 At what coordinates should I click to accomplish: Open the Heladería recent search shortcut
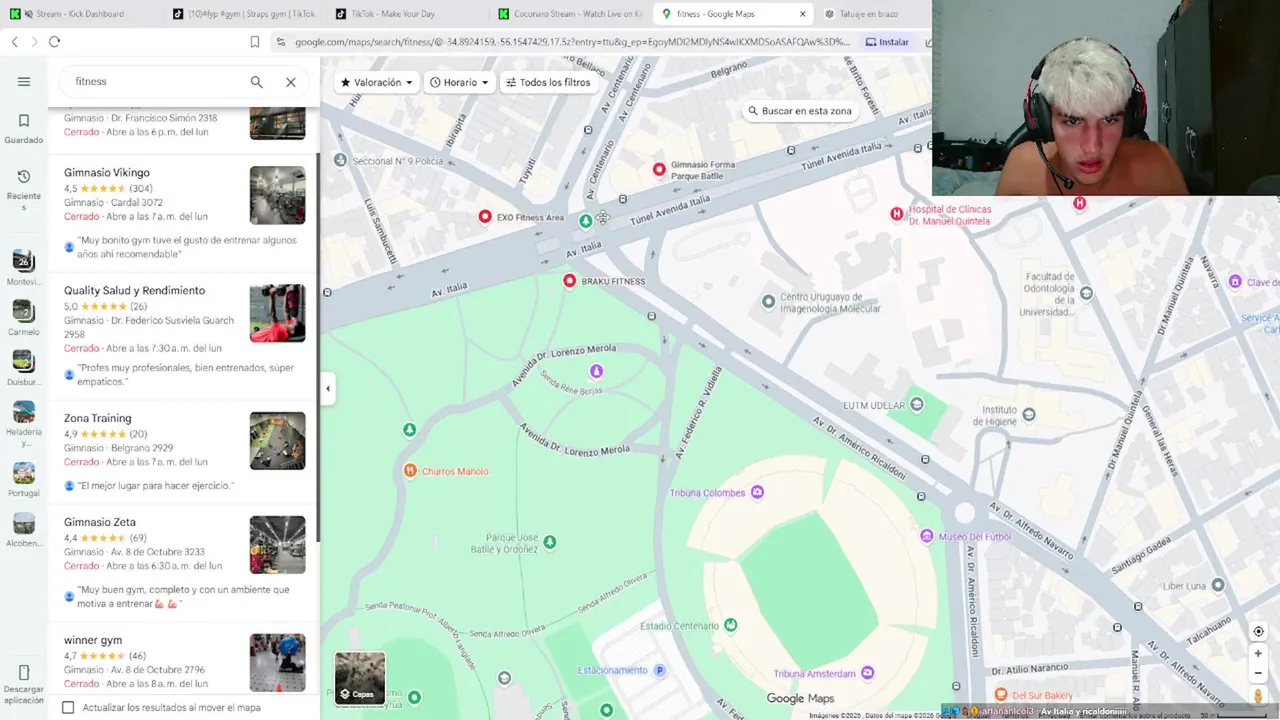coord(24,424)
